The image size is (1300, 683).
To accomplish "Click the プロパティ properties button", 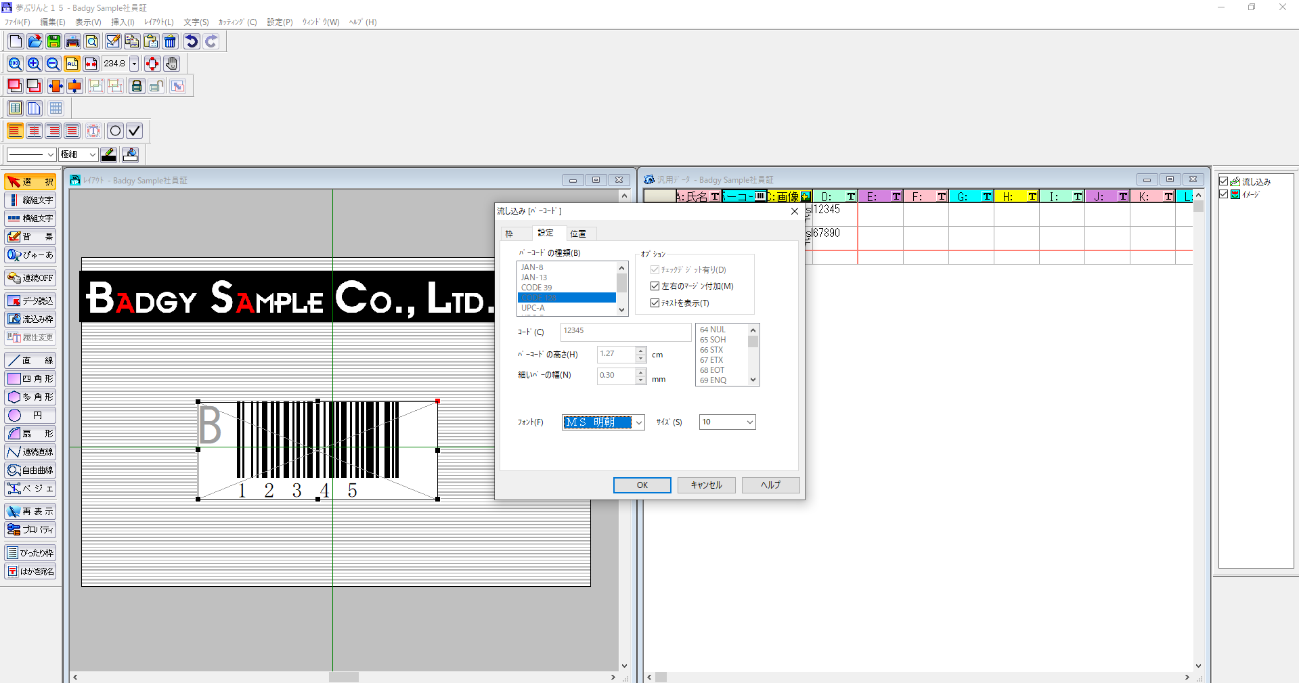I will click(30, 530).
